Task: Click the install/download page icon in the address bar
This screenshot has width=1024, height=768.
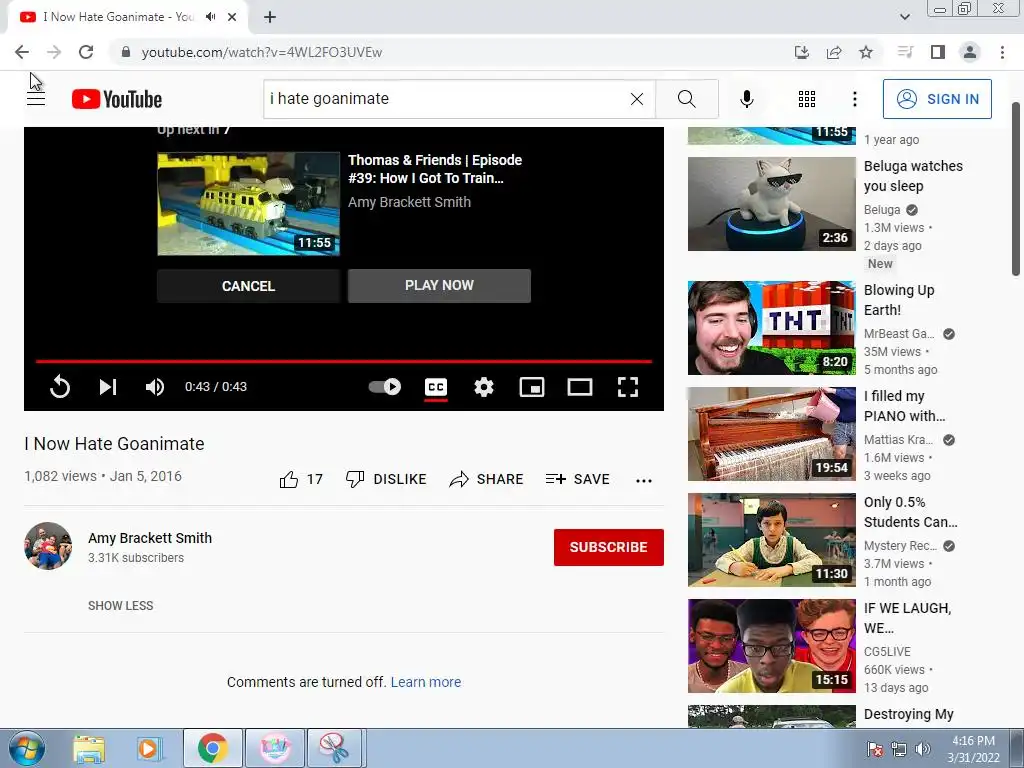Action: coord(801,52)
